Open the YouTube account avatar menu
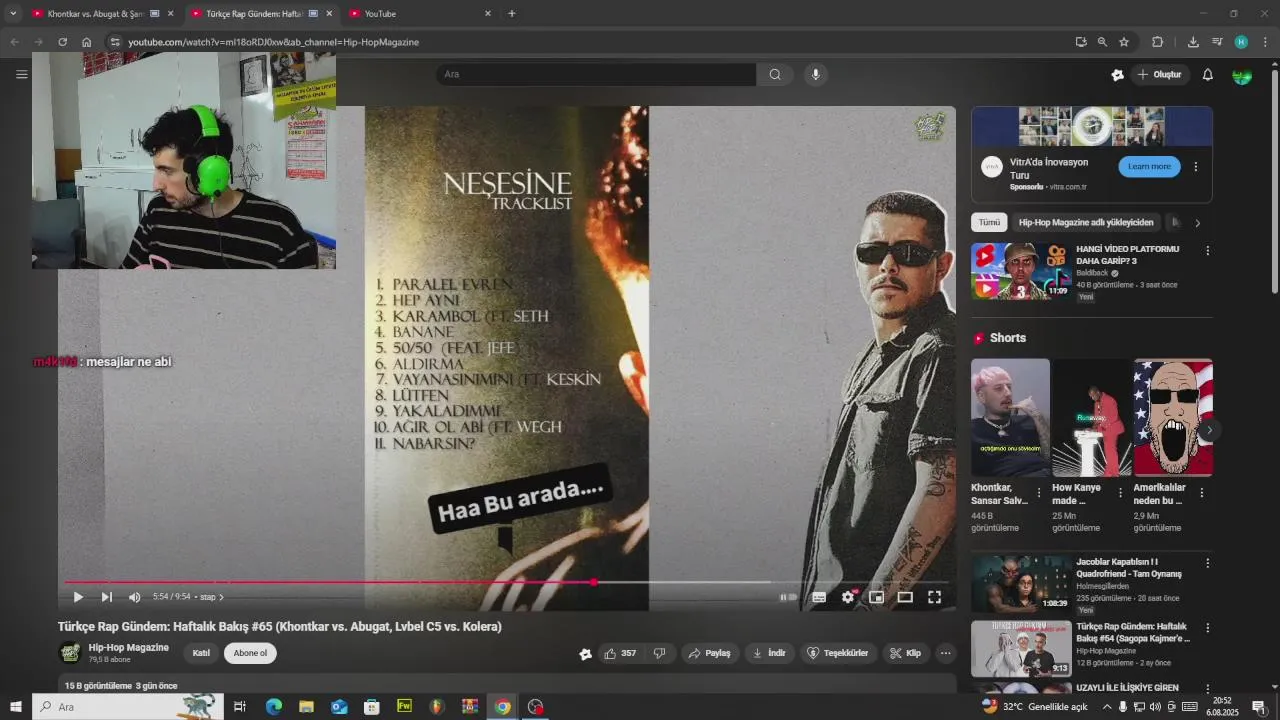 pyautogui.click(x=1242, y=75)
